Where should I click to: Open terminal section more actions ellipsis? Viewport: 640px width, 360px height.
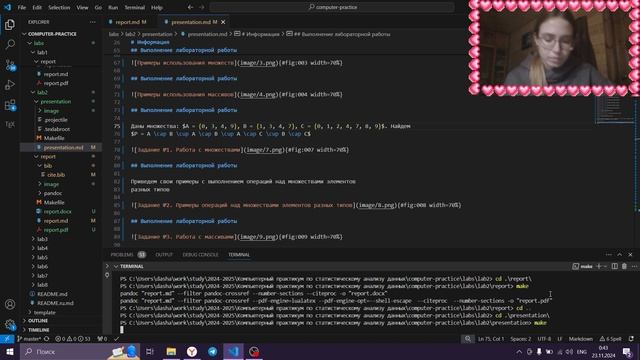coord(634,266)
